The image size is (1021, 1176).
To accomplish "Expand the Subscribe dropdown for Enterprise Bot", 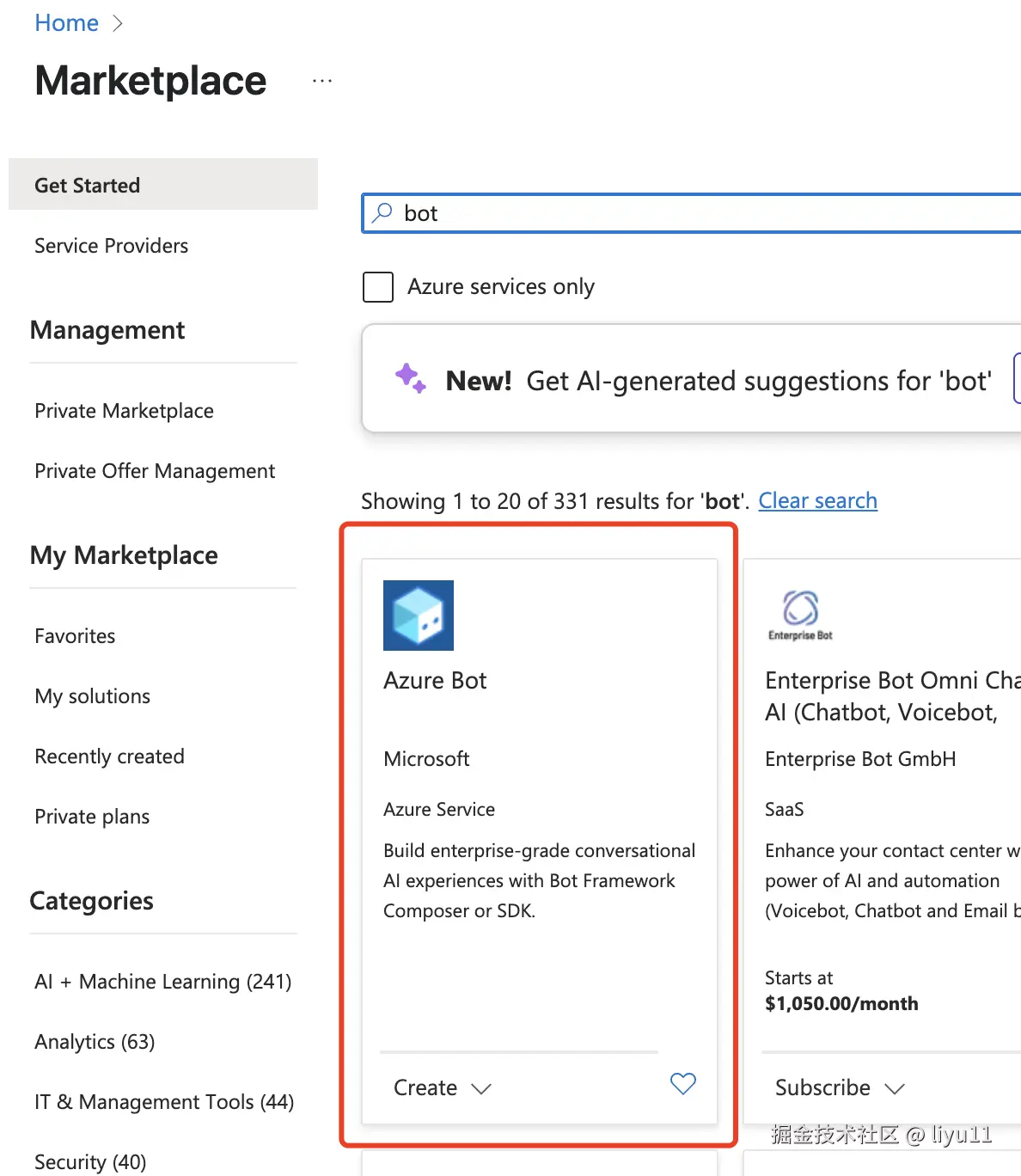I will coord(840,1087).
